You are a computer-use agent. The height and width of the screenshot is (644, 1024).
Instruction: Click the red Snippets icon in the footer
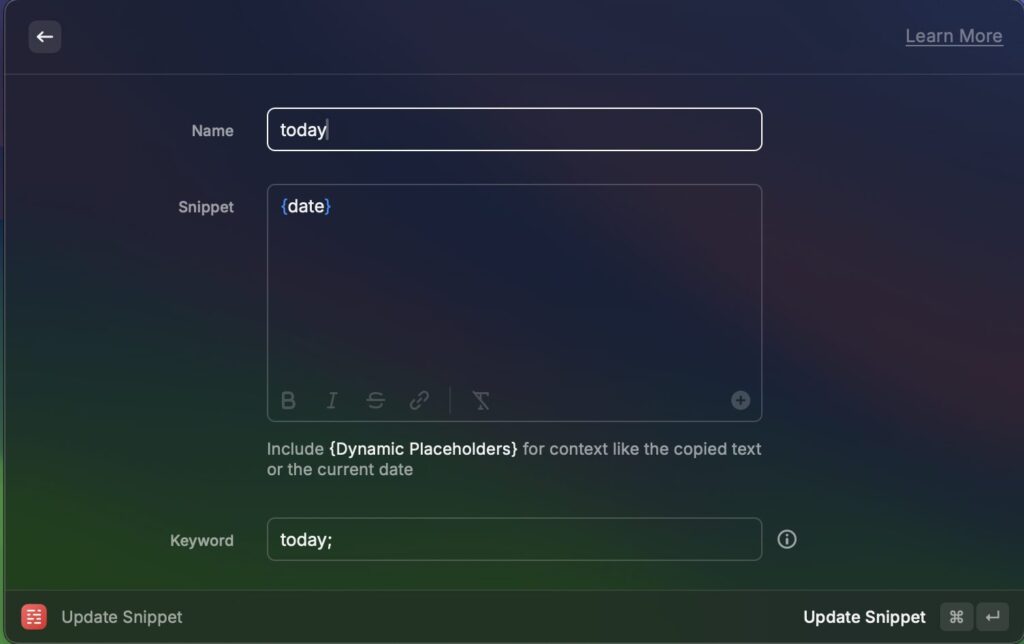34,617
